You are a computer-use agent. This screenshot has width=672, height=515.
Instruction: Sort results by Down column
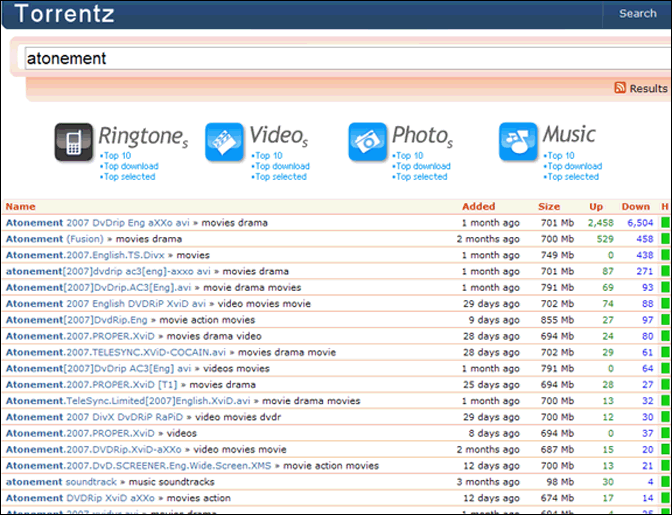pos(636,207)
